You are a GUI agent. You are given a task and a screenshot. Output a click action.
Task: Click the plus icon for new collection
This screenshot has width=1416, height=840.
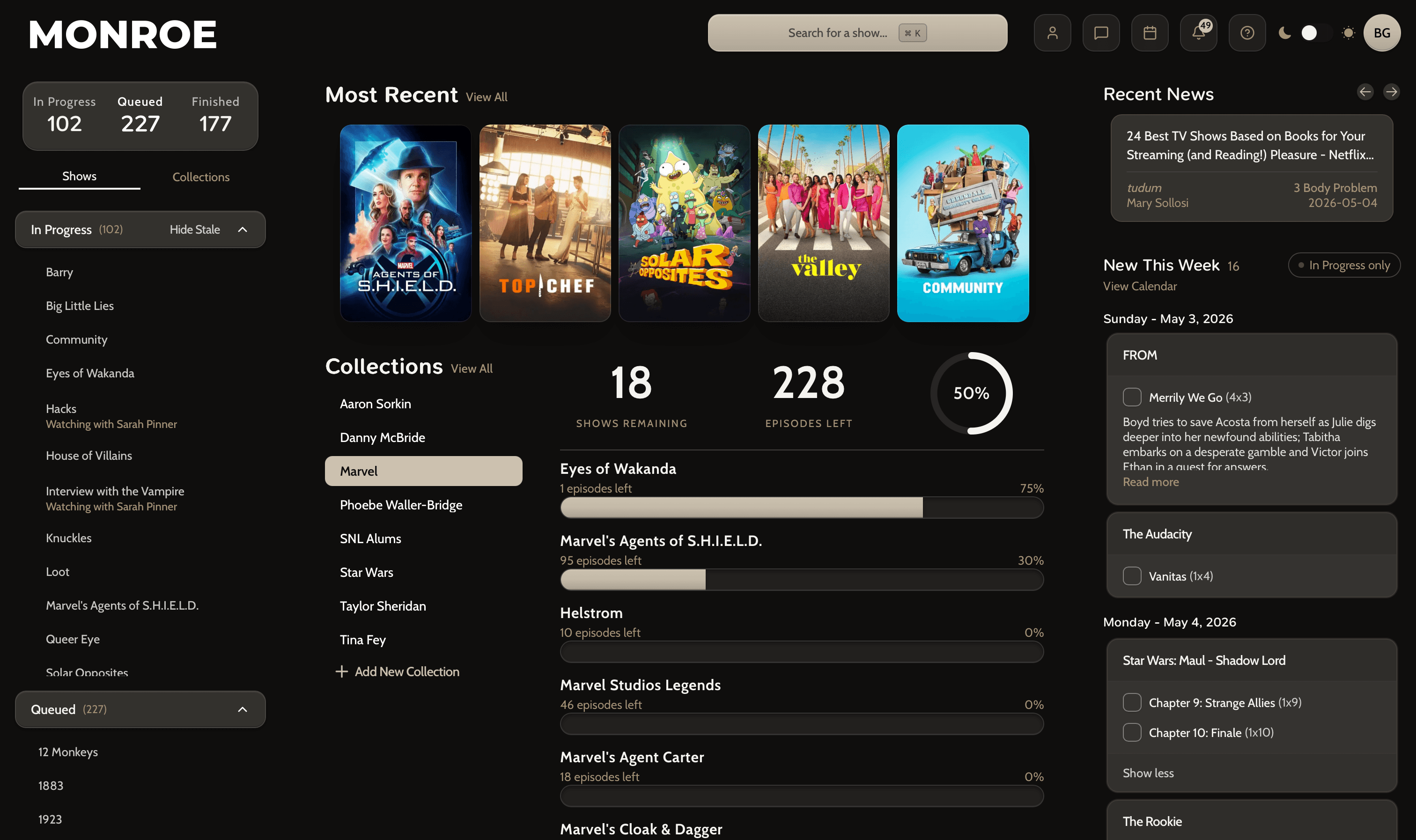[341, 671]
